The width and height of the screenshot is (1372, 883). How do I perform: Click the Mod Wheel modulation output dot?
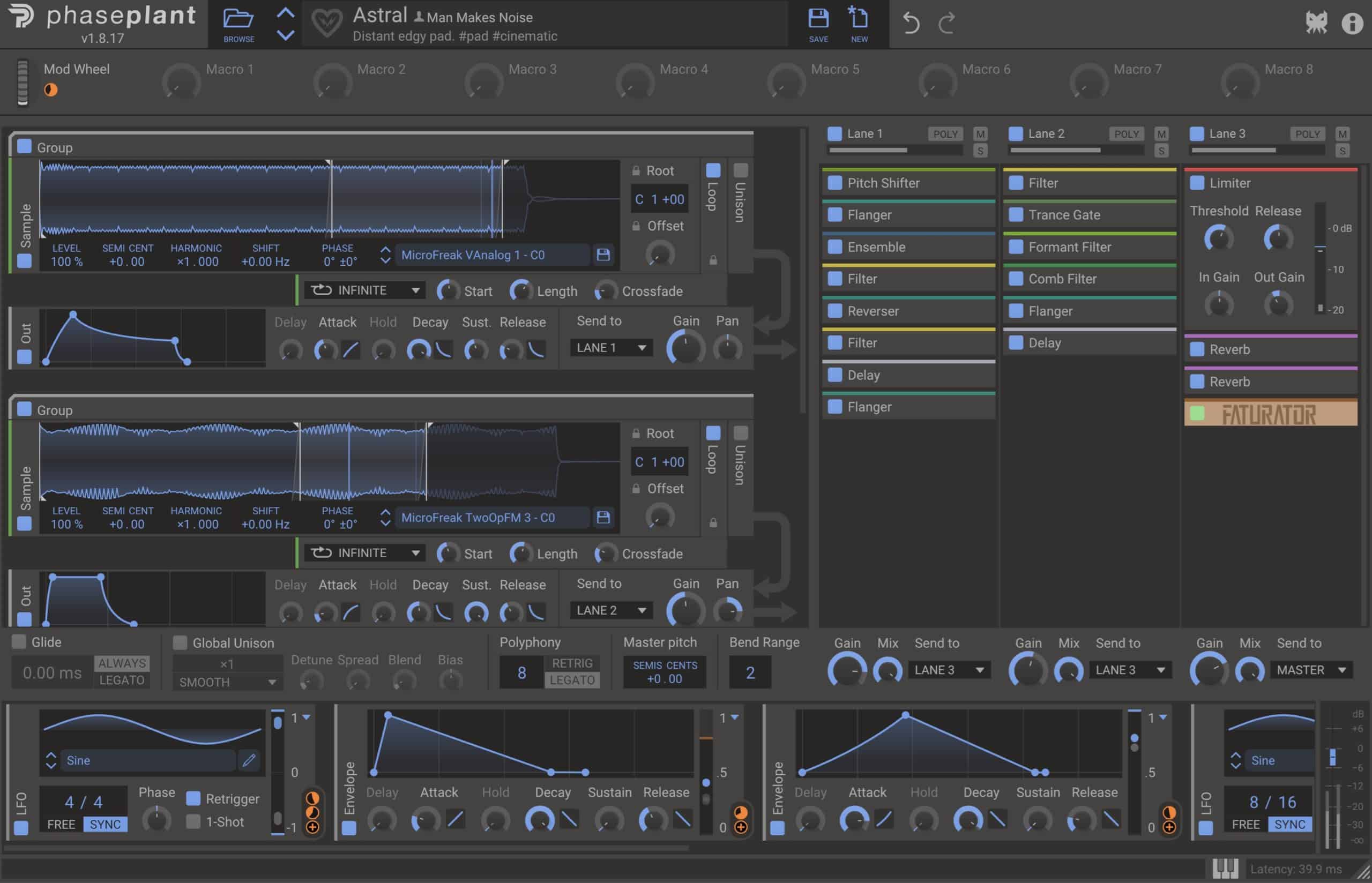(x=50, y=90)
